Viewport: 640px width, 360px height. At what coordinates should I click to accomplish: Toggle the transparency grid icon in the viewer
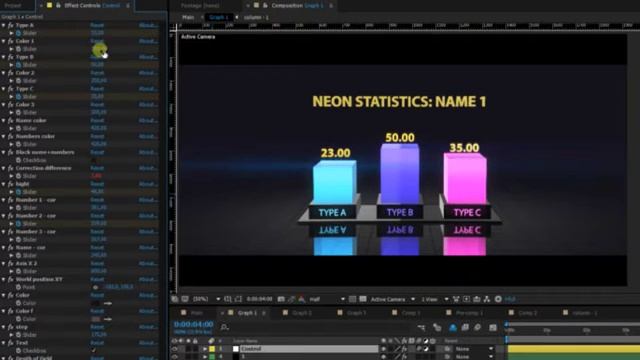pos(362,299)
